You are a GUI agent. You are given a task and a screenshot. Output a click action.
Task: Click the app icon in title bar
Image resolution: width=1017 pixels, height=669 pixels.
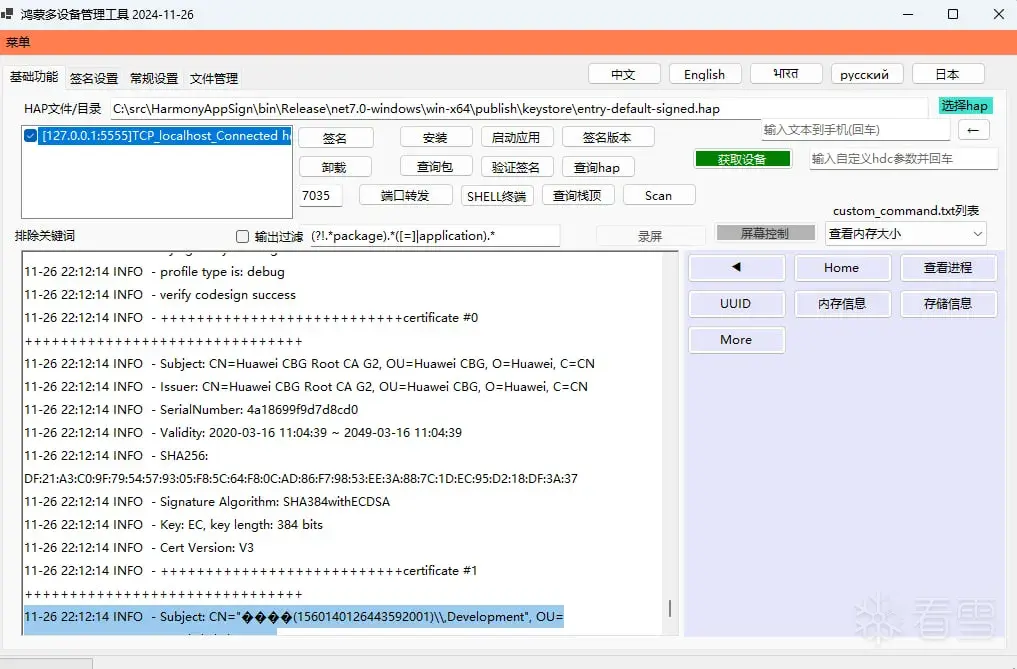[7, 14]
